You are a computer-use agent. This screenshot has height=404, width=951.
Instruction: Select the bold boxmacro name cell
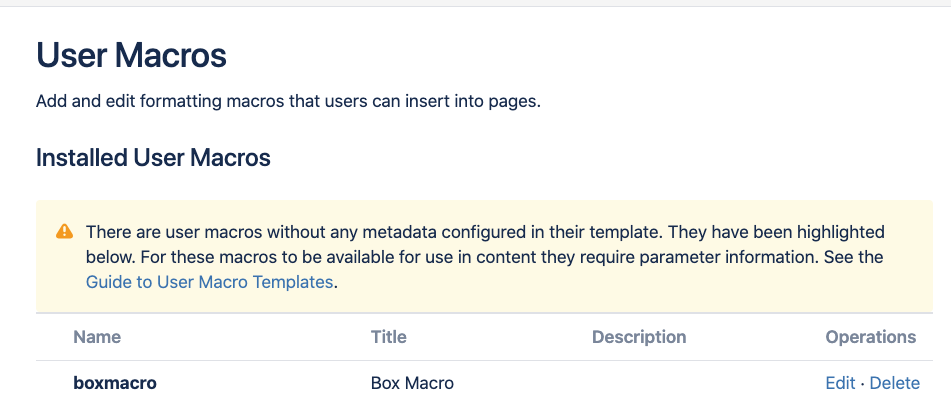coord(115,383)
